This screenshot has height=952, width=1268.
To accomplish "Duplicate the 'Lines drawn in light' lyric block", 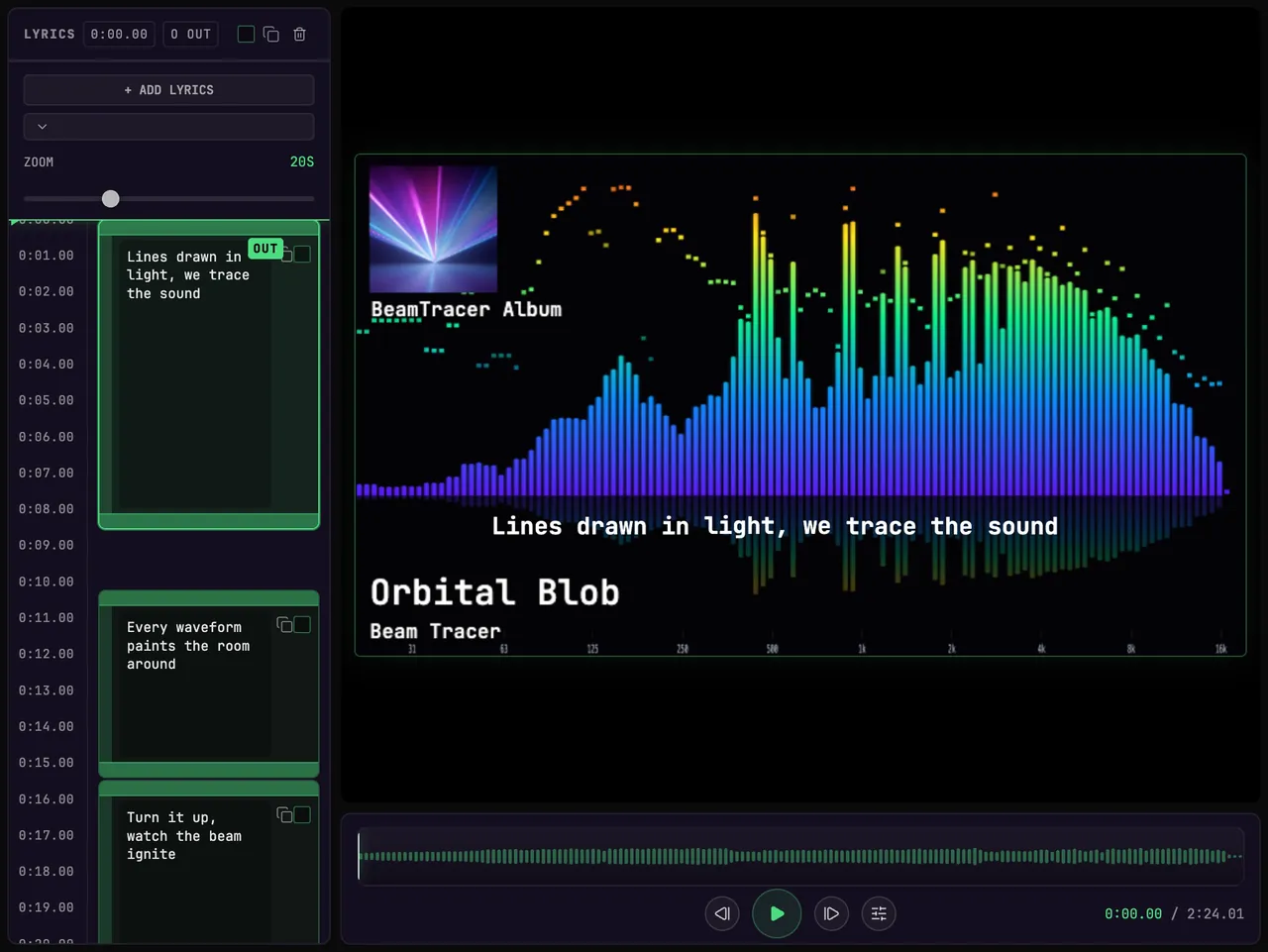I will coord(286,255).
